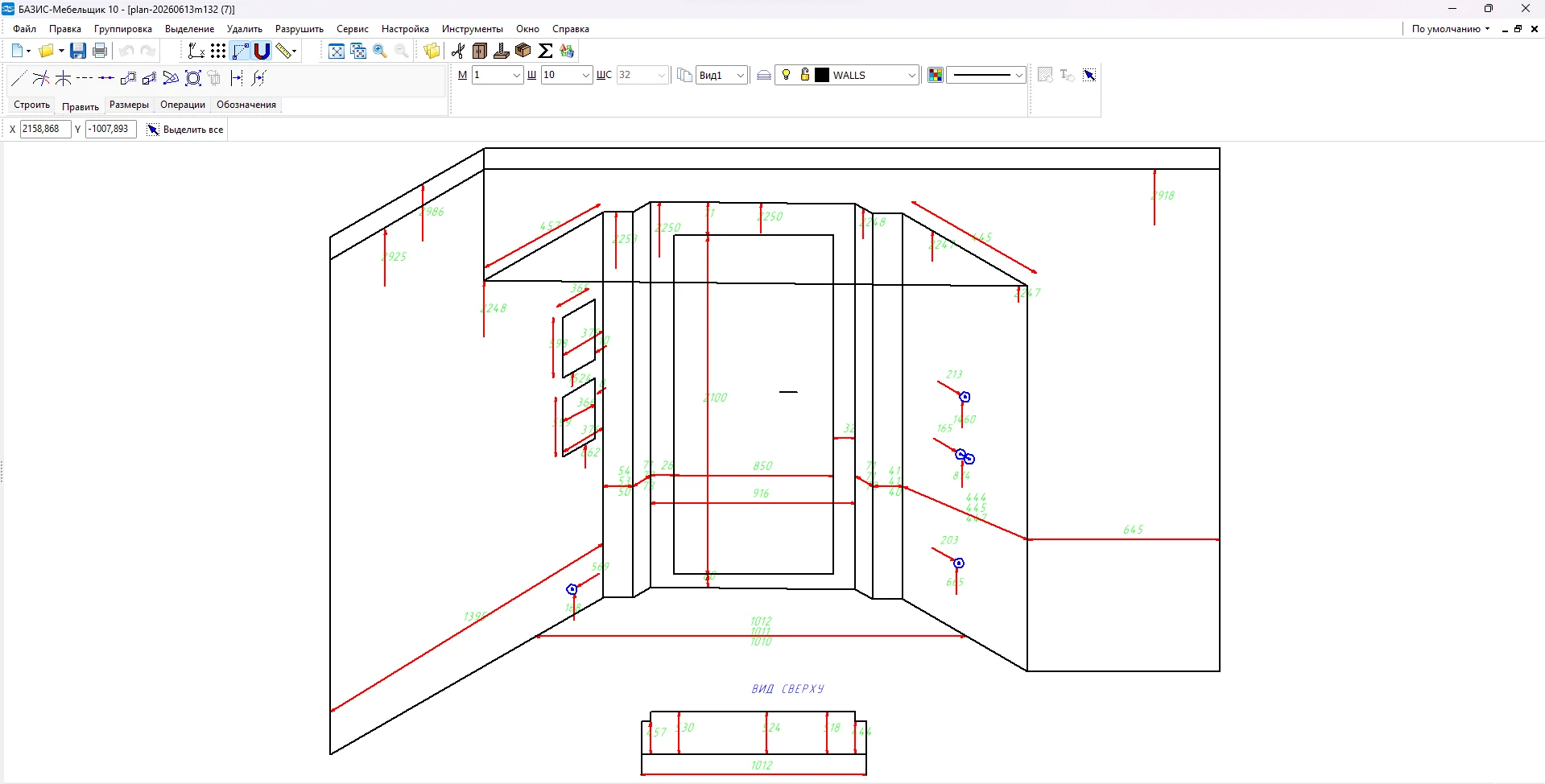Screen dimensions: 1545x784
Task: Create a new document with the New icon
Action: point(18,51)
